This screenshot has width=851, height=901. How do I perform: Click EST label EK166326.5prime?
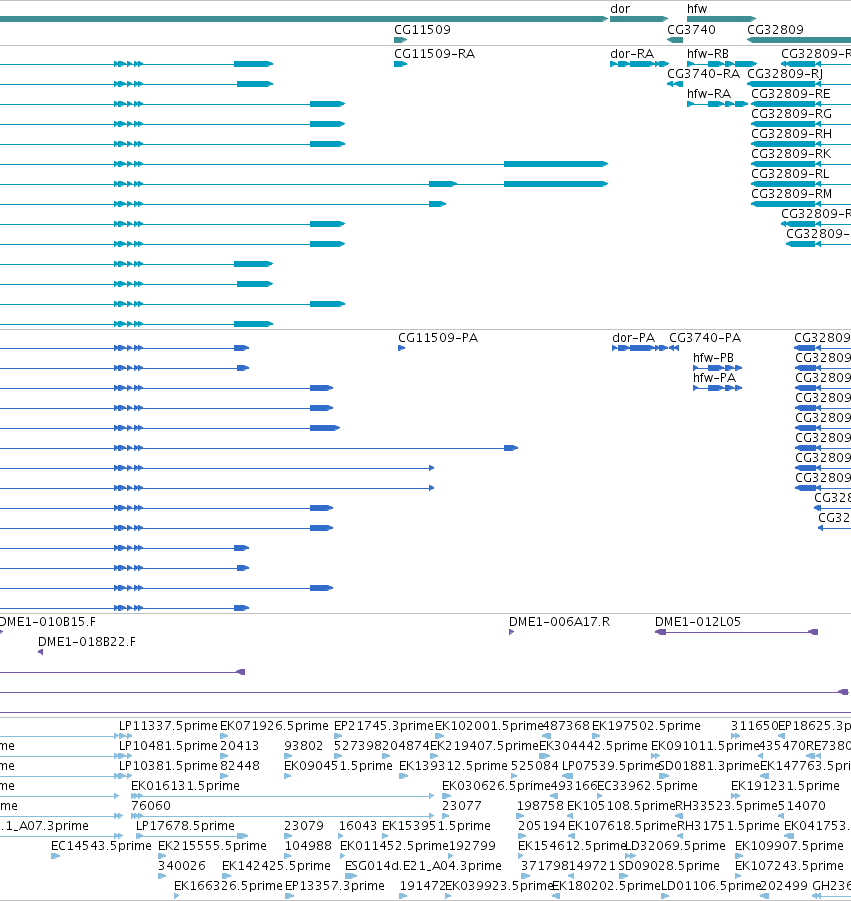(x=228, y=885)
